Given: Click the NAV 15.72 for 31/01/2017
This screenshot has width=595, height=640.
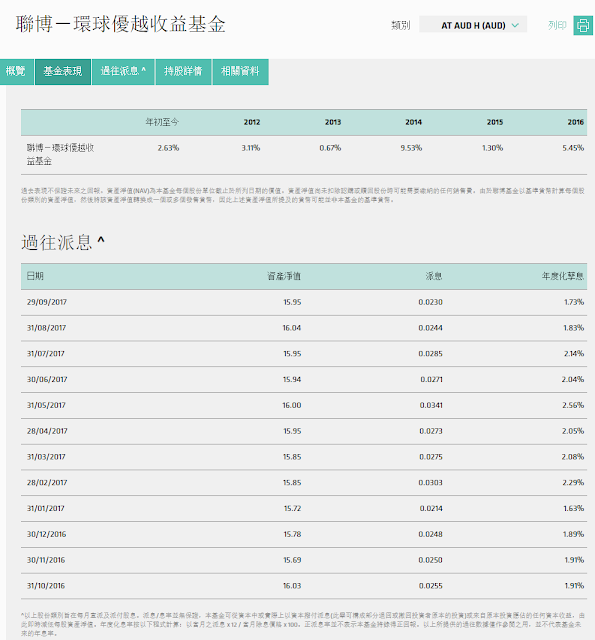Looking at the screenshot, I should (293, 508).
